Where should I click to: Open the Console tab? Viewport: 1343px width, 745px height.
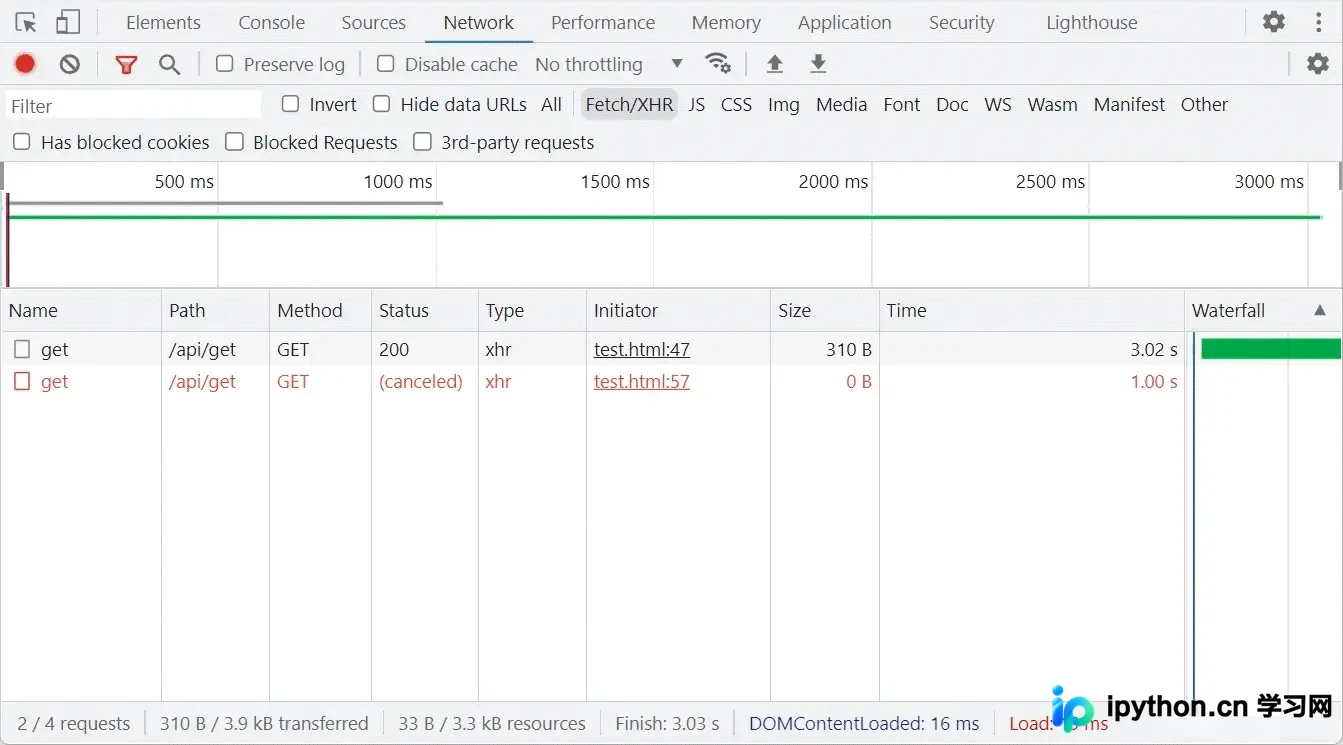pos(271,22)
